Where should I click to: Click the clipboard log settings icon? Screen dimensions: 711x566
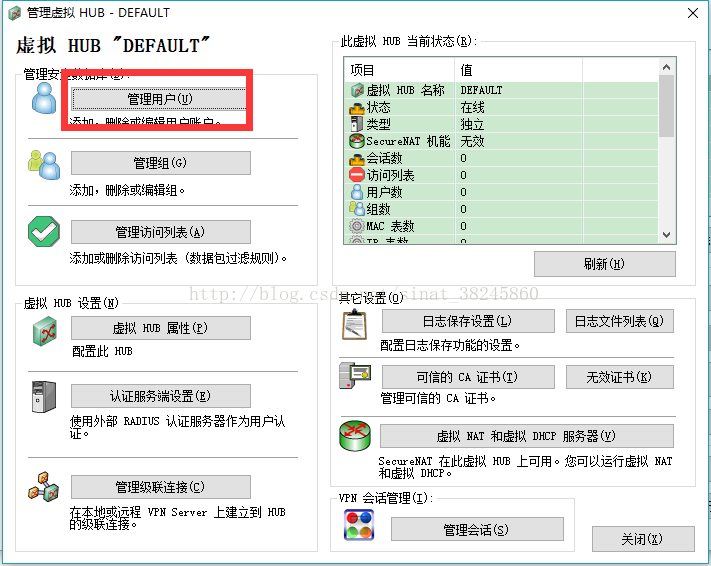(355, 324)
